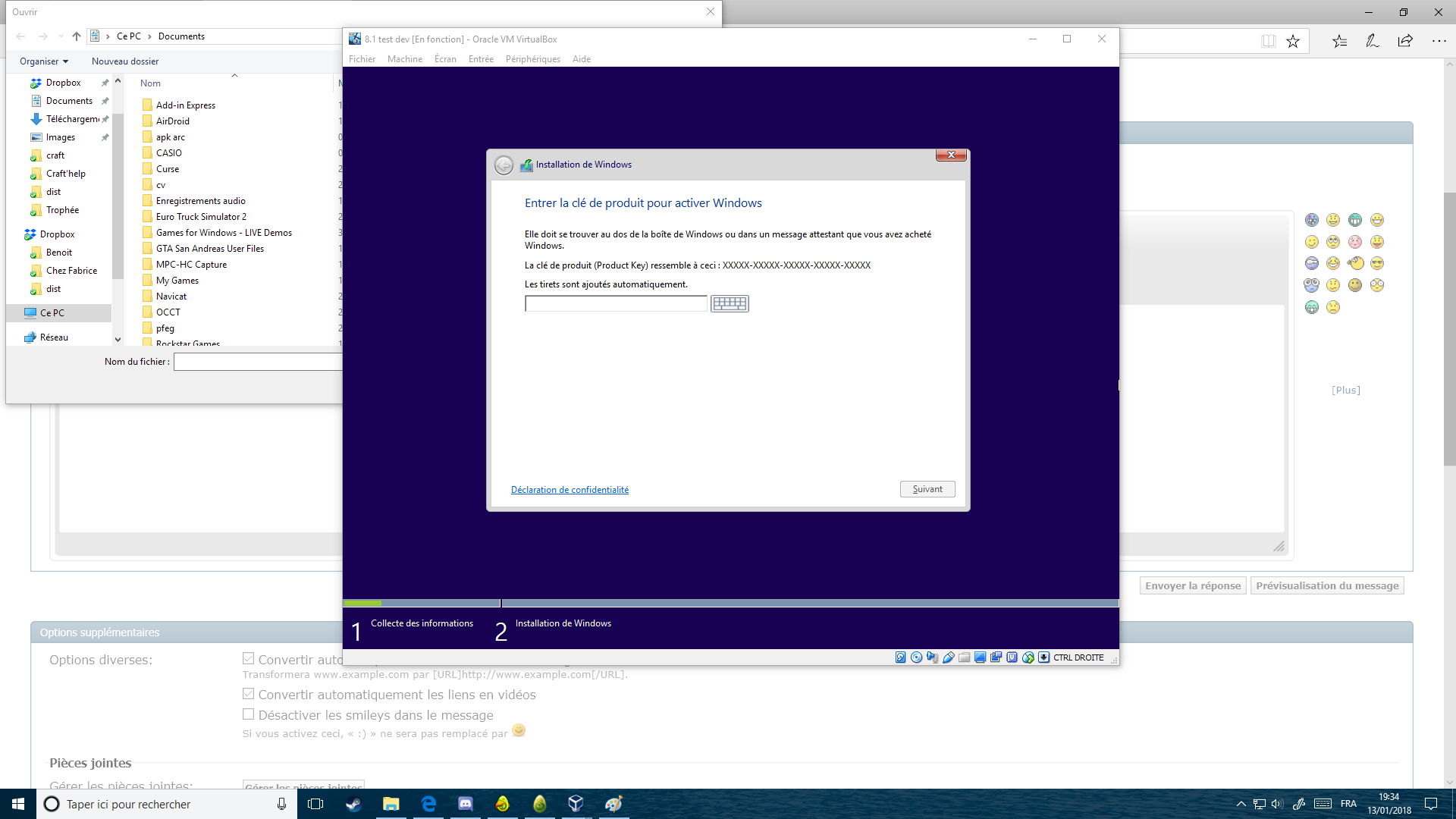The width and height of the screenshot is (1456, 819).
Task: Open Steam from the taskbar
Action: [x=353, y=804]
